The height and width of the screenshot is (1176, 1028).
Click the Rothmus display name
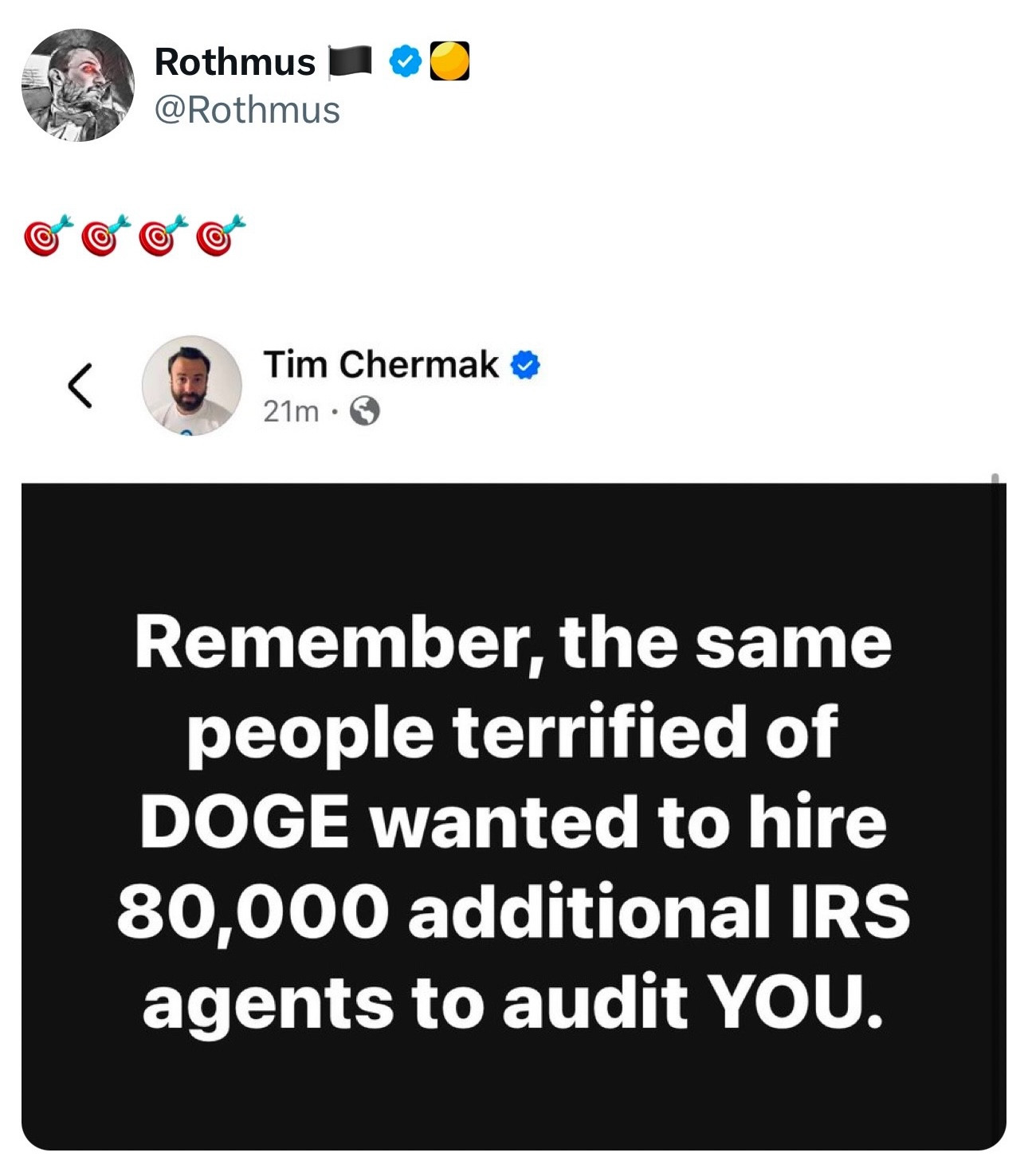[x=234, y=62]
